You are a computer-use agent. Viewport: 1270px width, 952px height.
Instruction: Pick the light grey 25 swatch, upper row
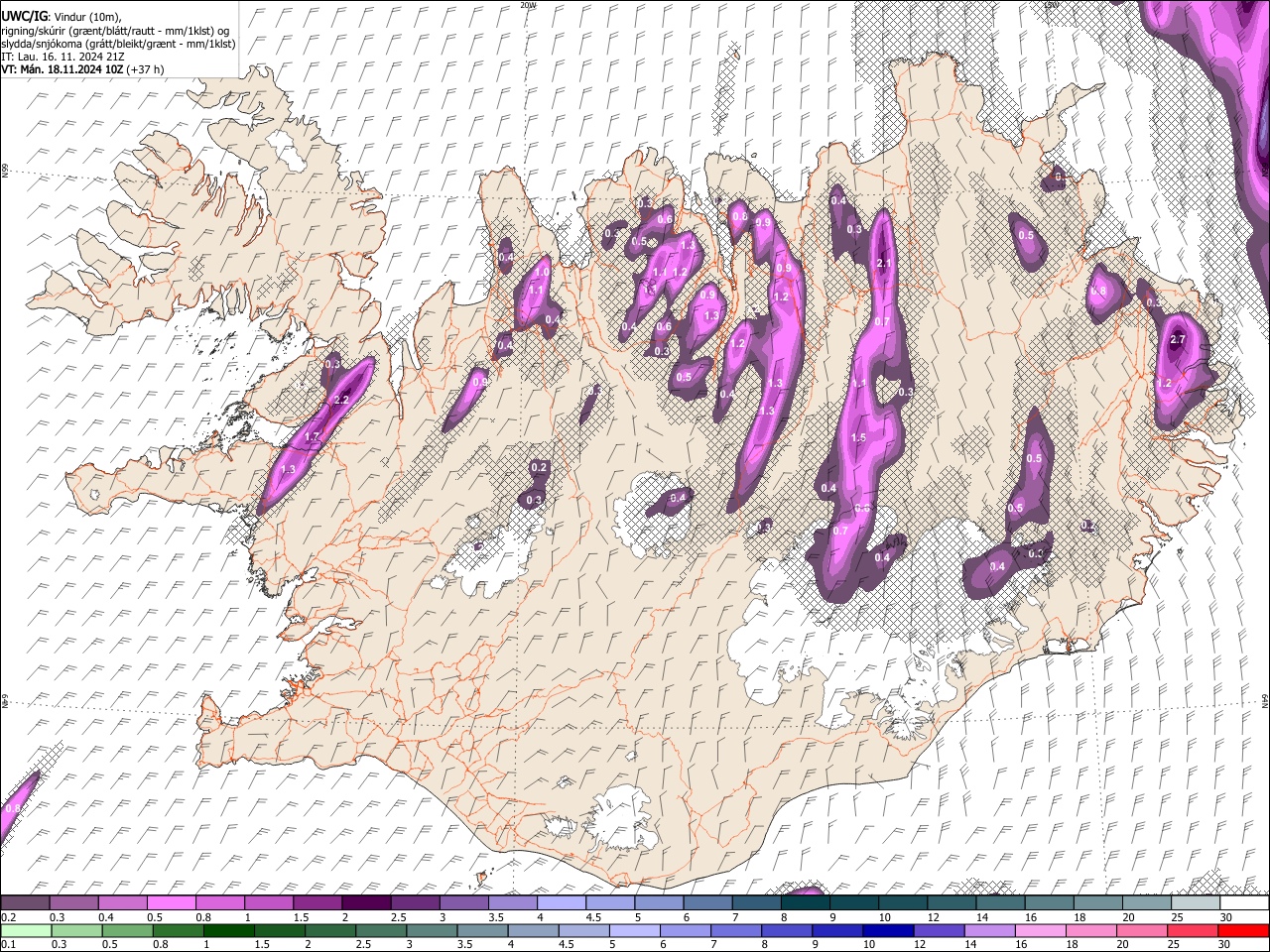[1196, 902]
